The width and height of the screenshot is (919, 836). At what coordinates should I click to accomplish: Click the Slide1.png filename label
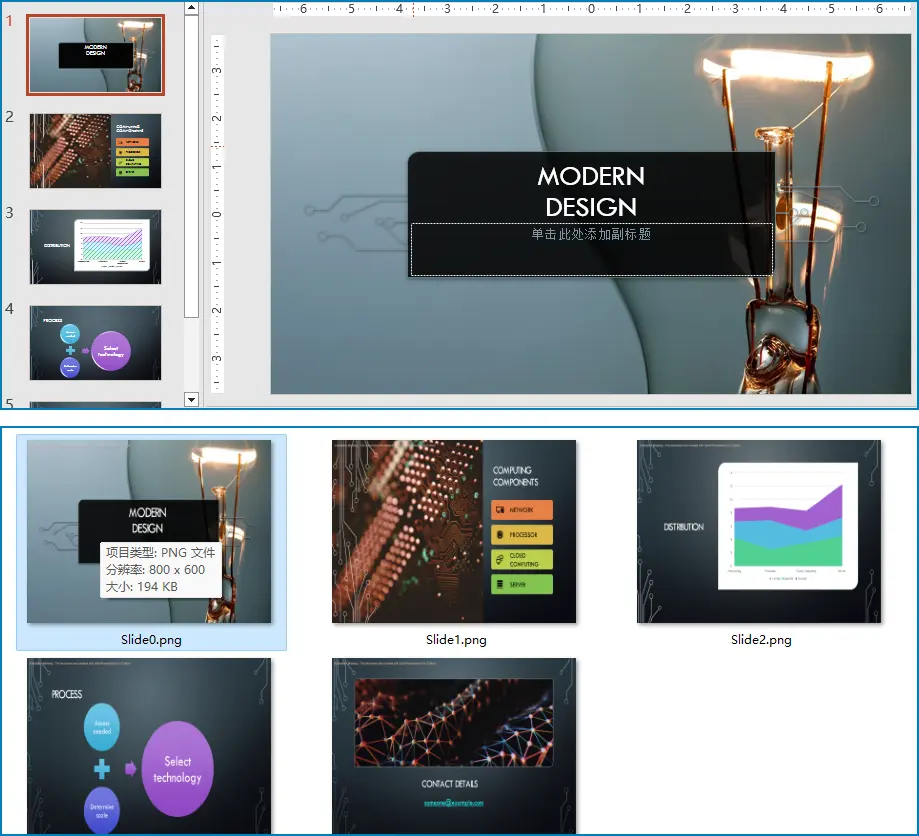coord(456,640)
